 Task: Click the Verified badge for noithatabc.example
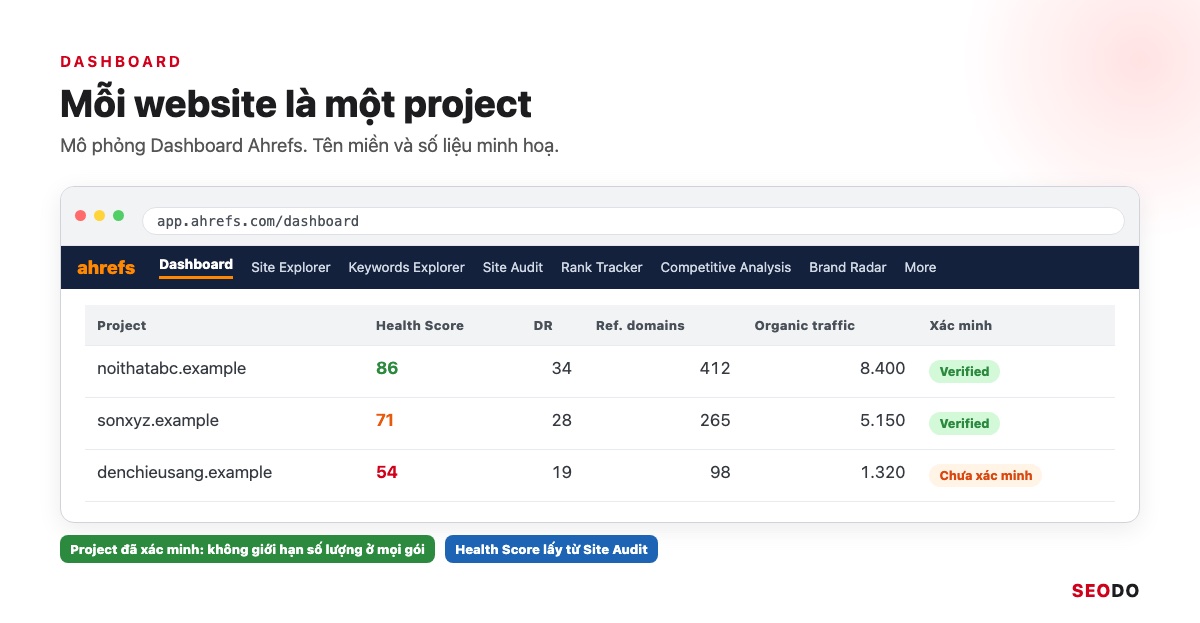click(x=964, y=371)
